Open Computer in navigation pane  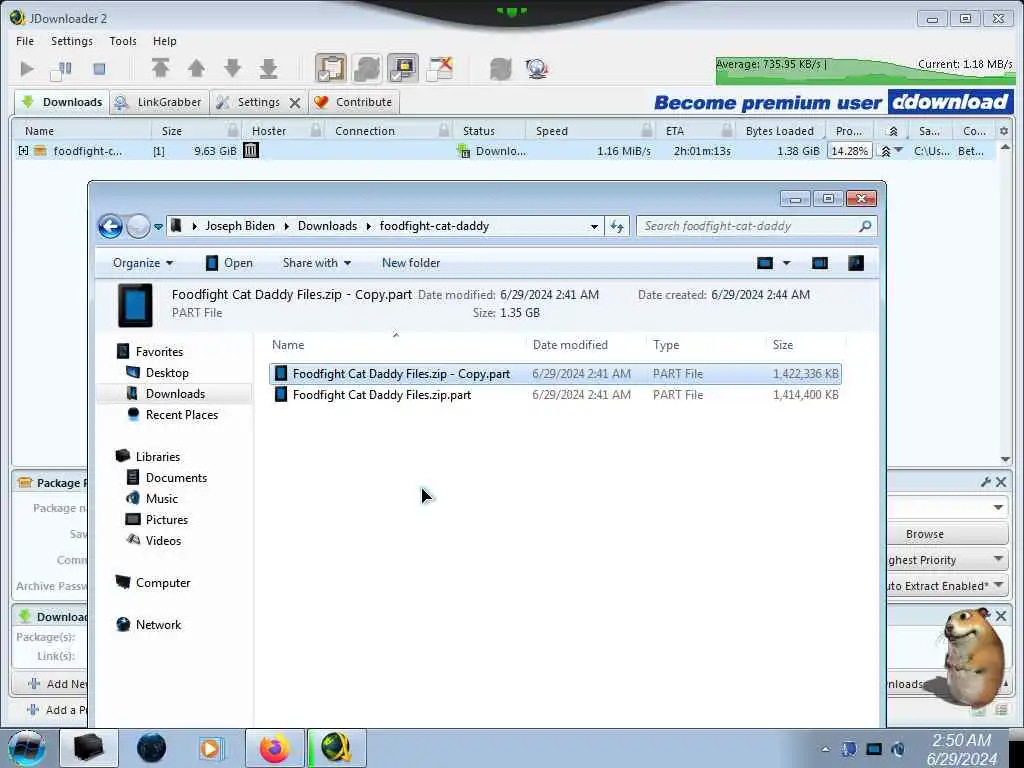(x=163, y=583)
